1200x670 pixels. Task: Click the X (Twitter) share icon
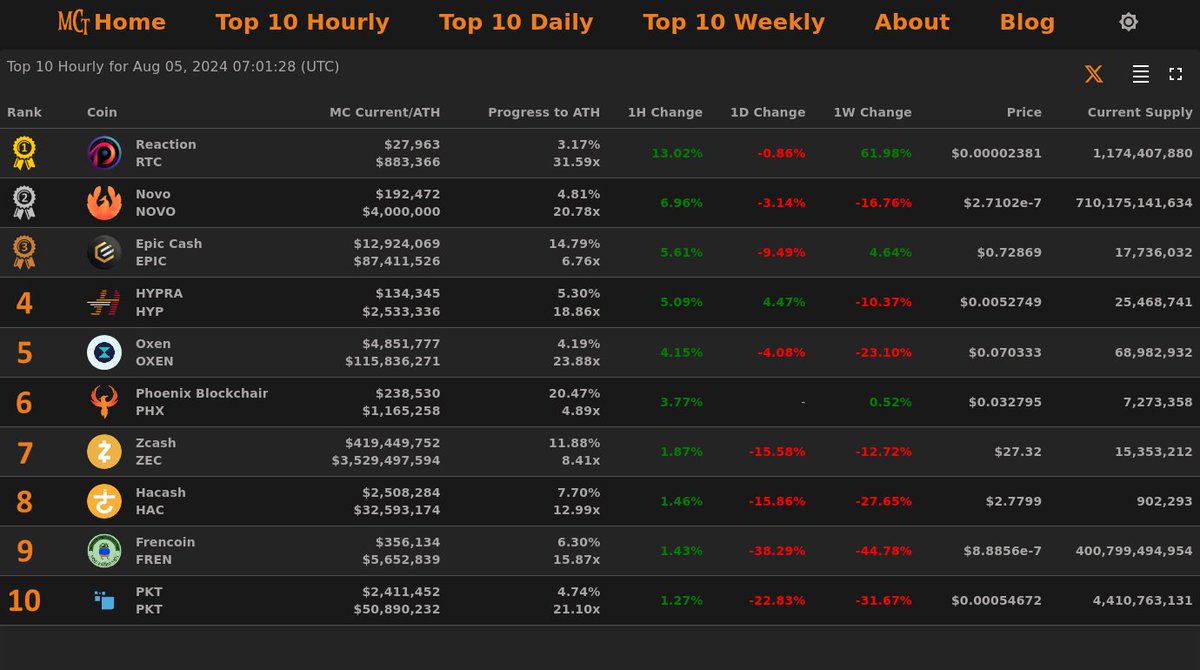coord(1094,74)
